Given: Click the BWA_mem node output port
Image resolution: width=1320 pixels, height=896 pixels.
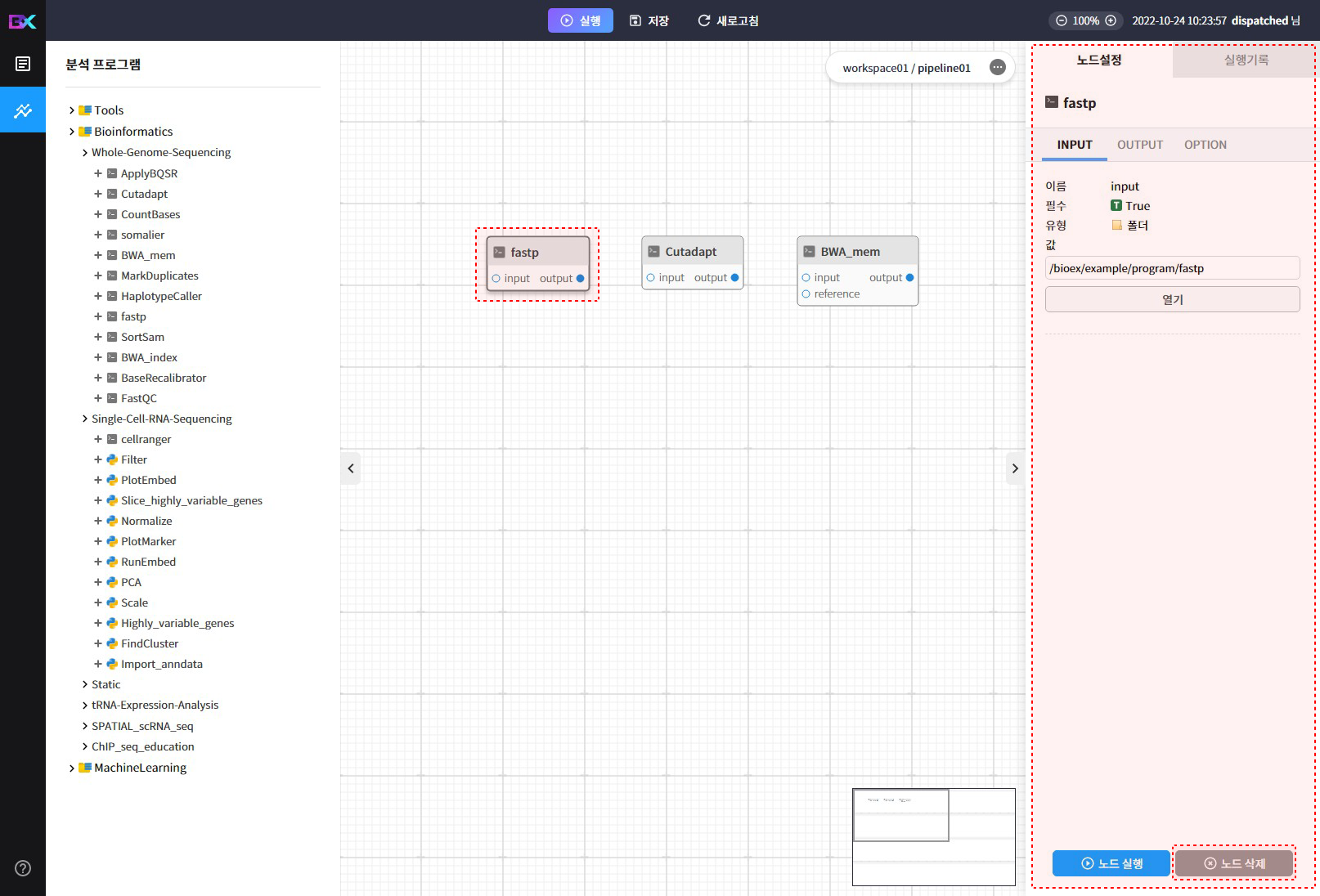Looking at the screenshot, I should click(909, 278).
